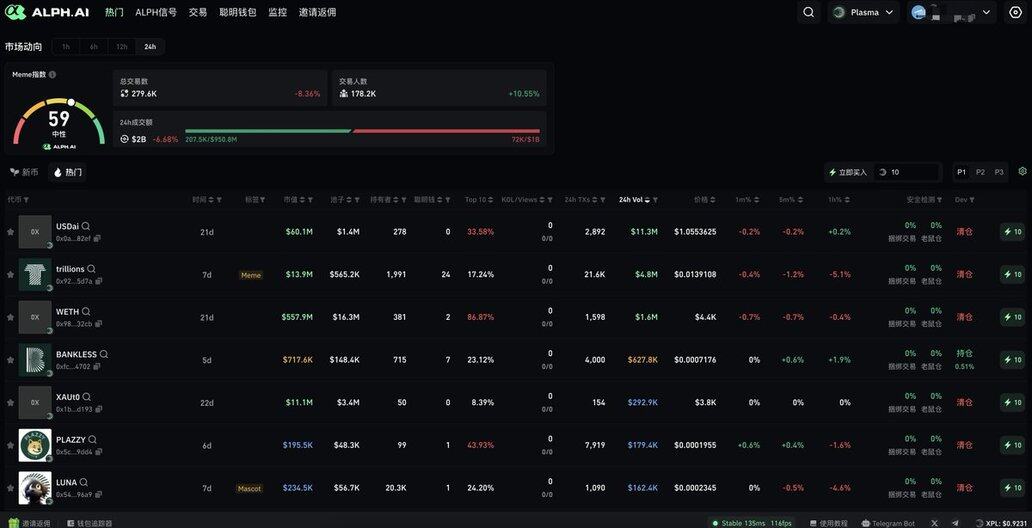The image size is (1032, 528).
Task: Switch market trend to 1h timeframe
Action: [66, 47]
